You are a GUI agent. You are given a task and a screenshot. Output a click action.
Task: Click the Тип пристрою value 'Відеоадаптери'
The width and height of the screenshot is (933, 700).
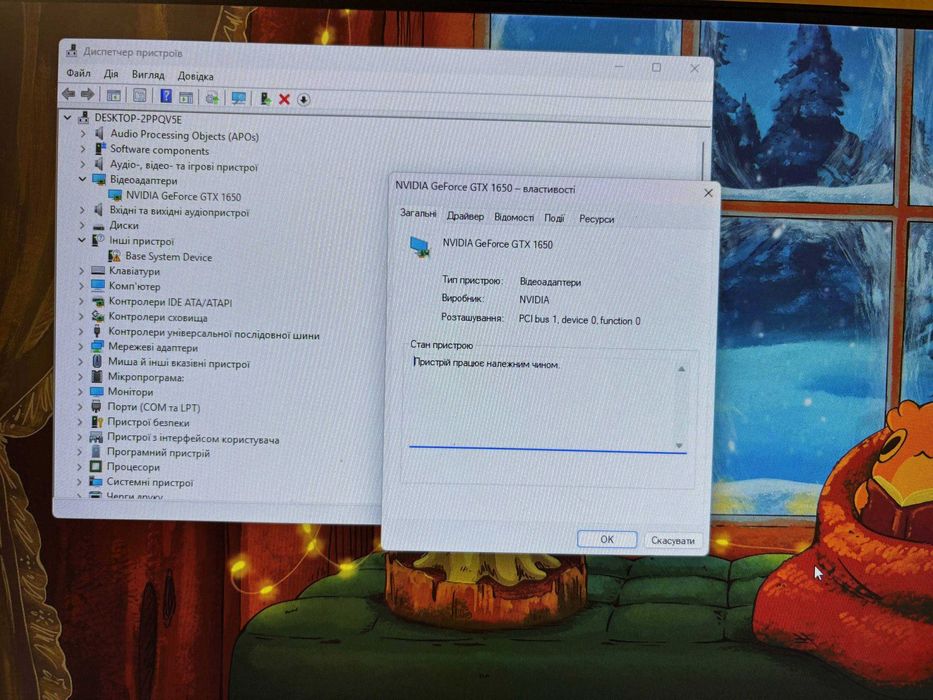click(x=550, y=282)
